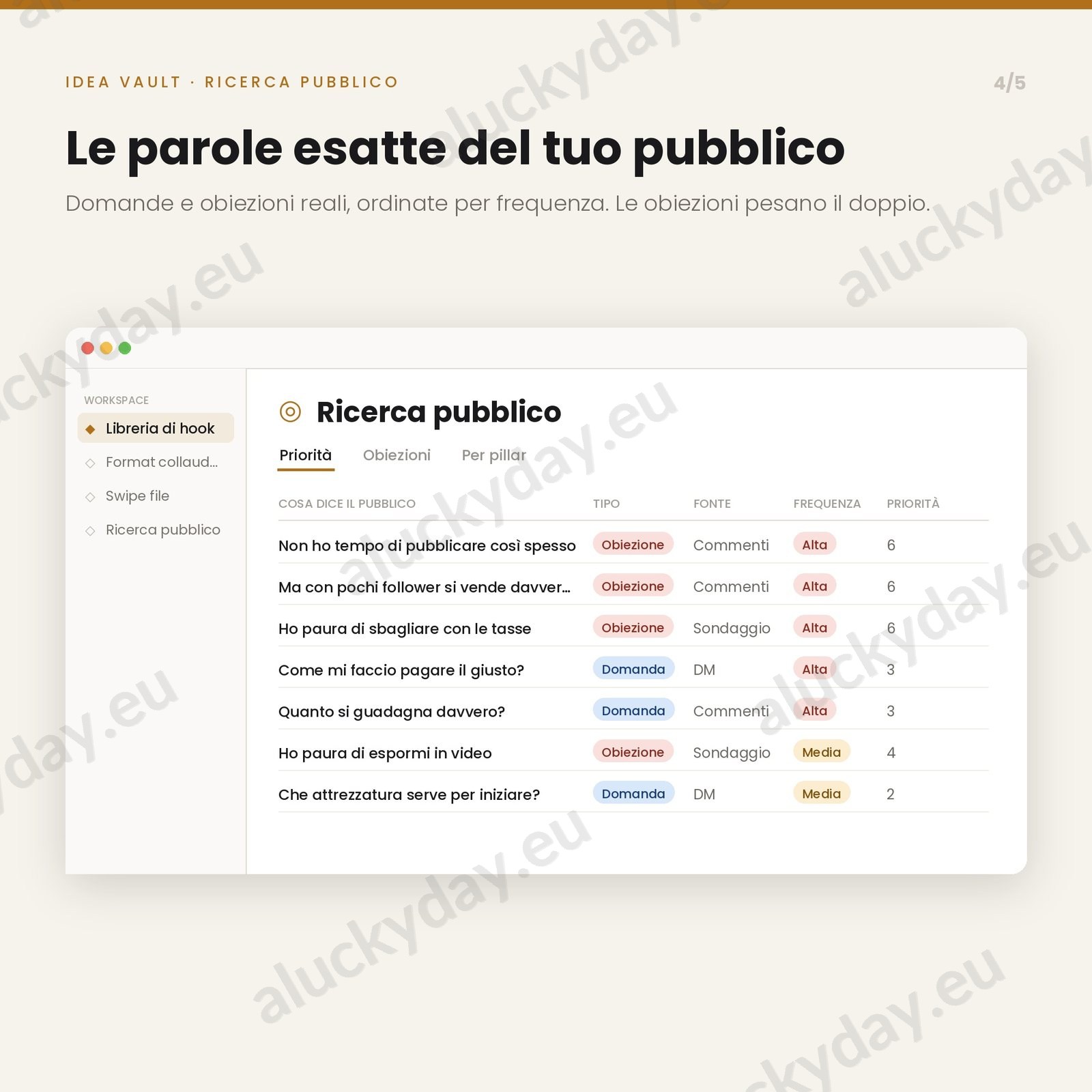Click Obiezione tag on 'pochi follower' row
This screenshot has width=1092, height=1092.
tap(633, 586)
